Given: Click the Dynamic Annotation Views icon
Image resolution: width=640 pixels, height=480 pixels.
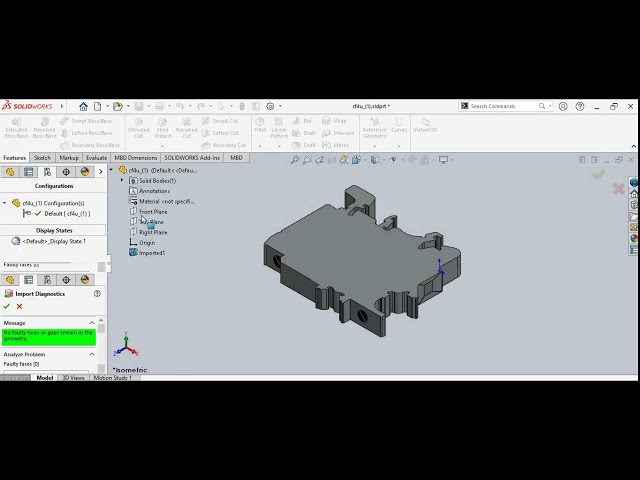Looking at the screenshot, I should click(x=344, y=160).
